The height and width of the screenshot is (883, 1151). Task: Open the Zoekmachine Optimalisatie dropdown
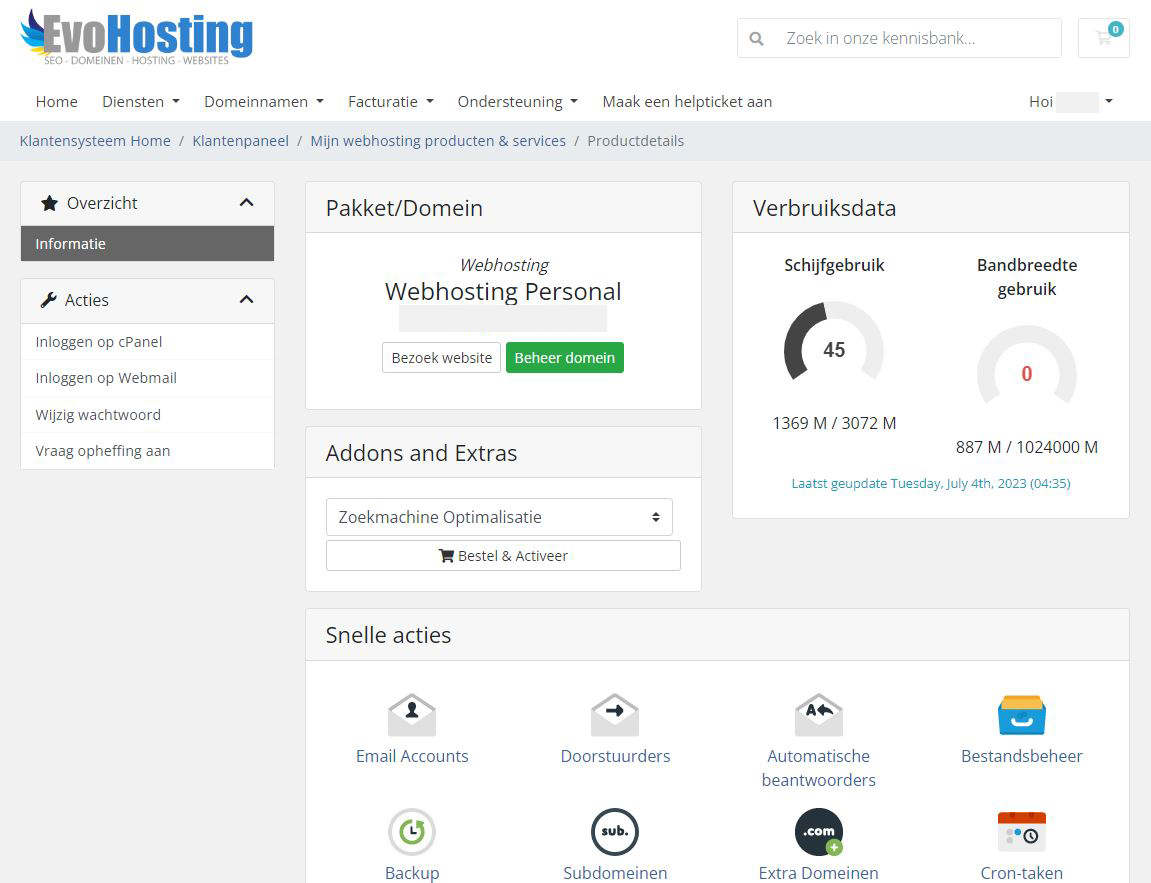[x=499, y=517]
